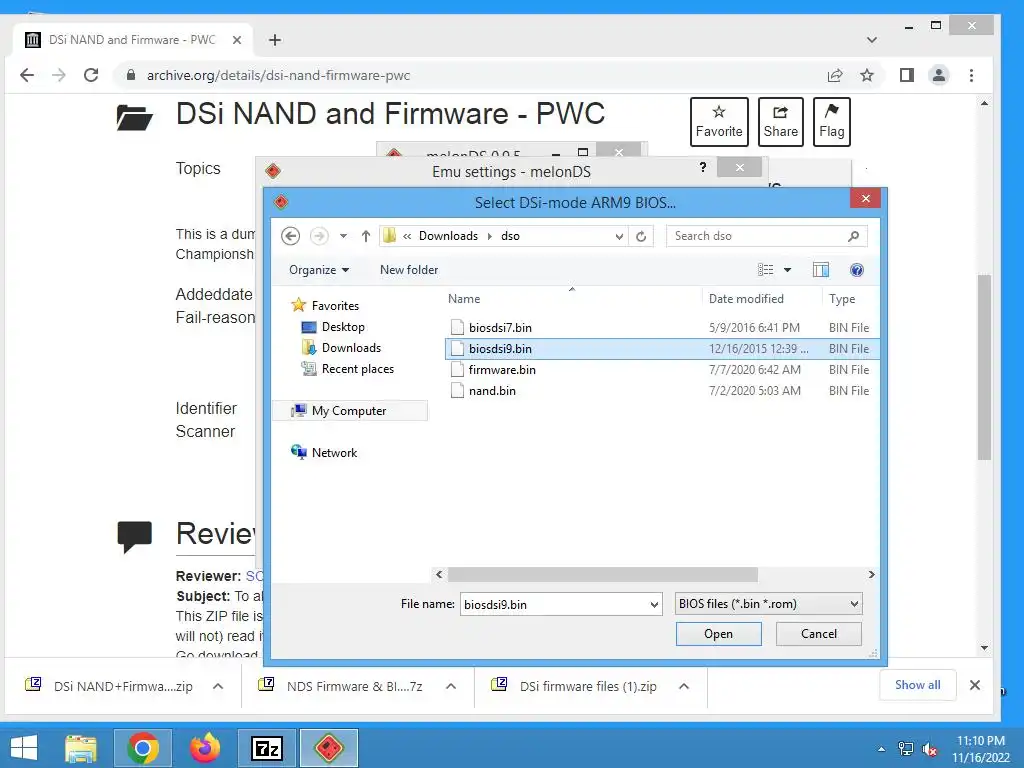Select Favorites in navigation pane

[326, 305]
